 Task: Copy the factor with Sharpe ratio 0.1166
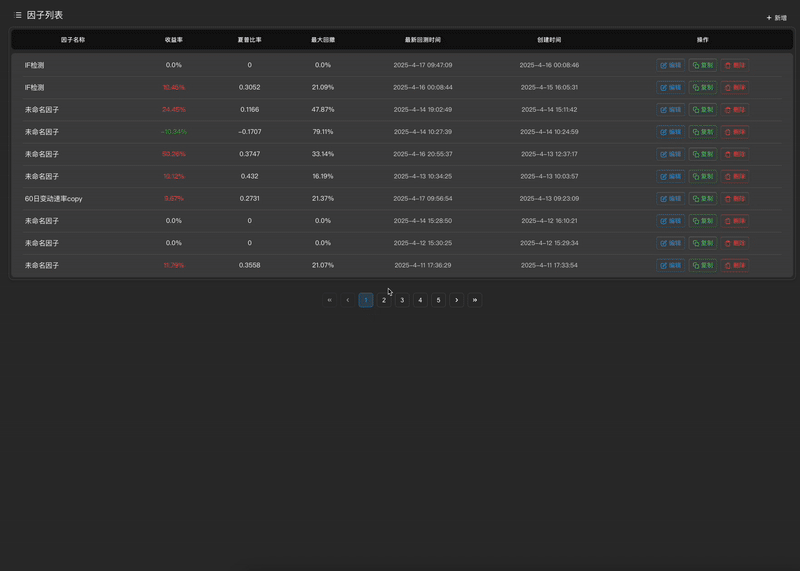click(703, 110)
